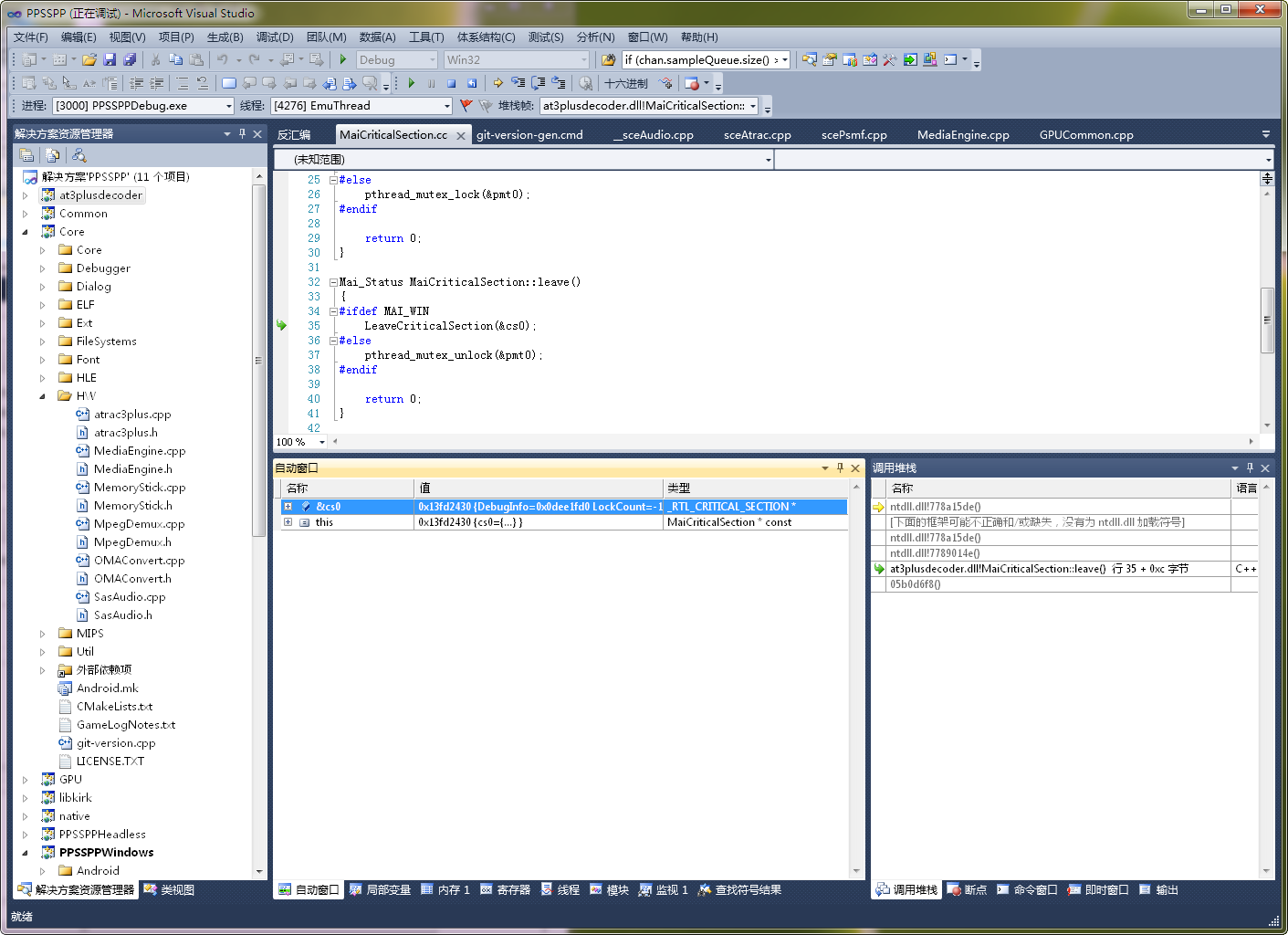Click the Cut scissors icon
Image resolution: width=1288 pixels, height=935 pixels.
point(155,59)
